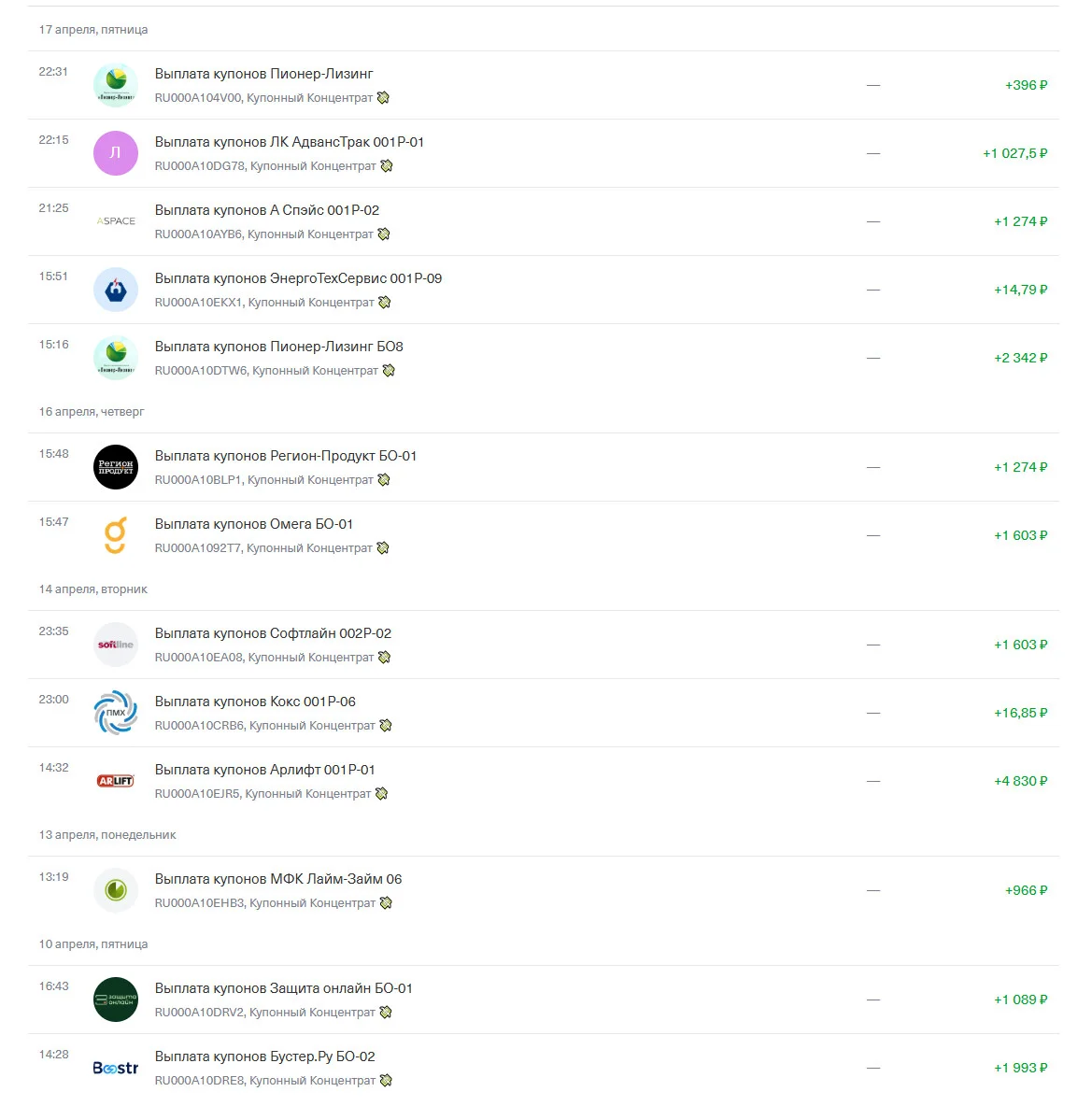The height and width of the screenshot is (1106, 1092).
Task: Click the portfolio badge icon after RU000A104V00
Action: click(x=383, y=98)
